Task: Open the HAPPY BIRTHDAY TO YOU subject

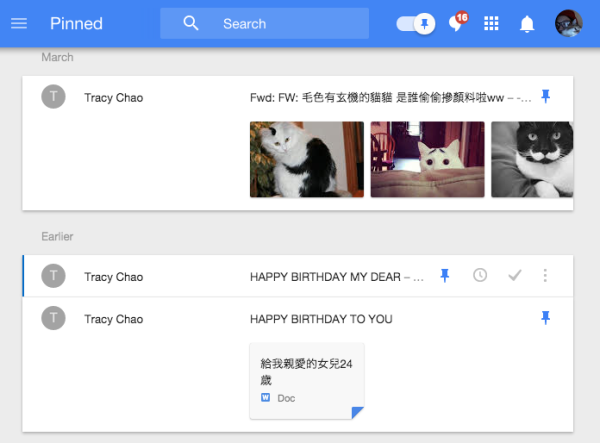Action: coord(321,319)
